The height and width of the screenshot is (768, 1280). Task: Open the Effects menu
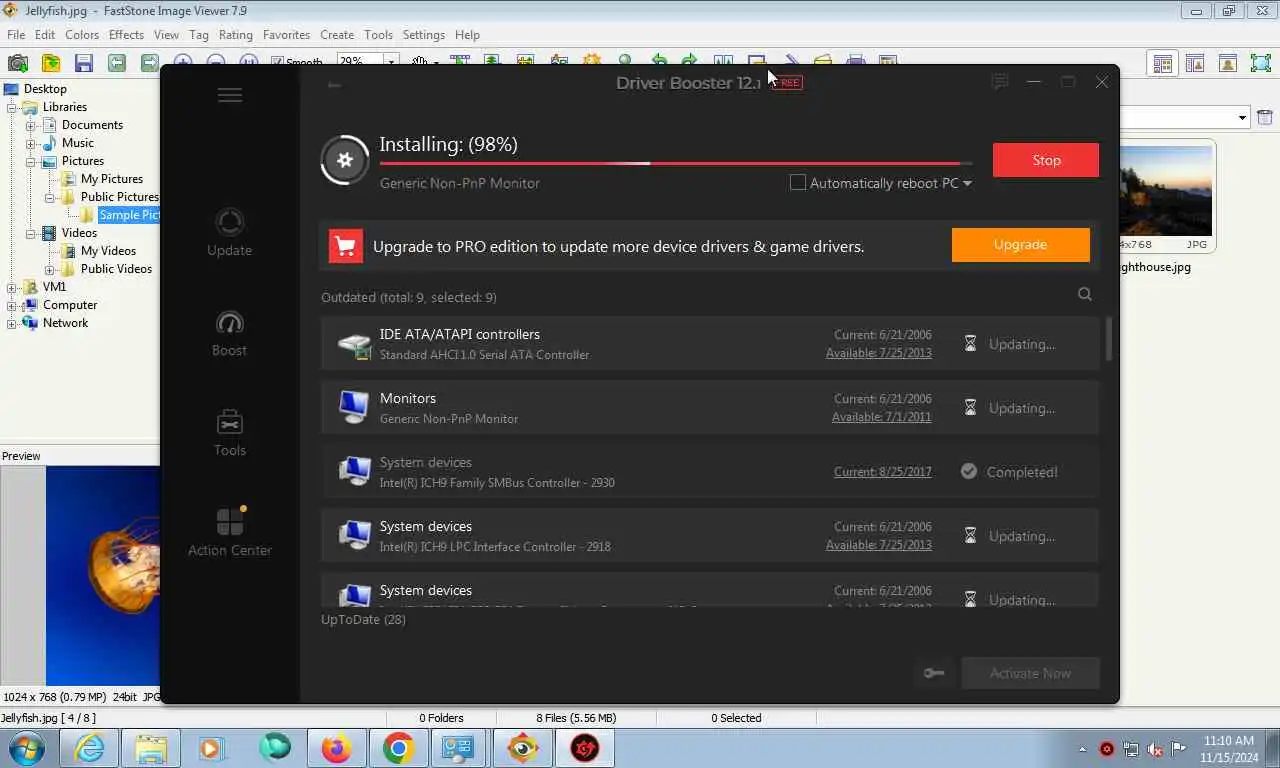click(126, 35)
